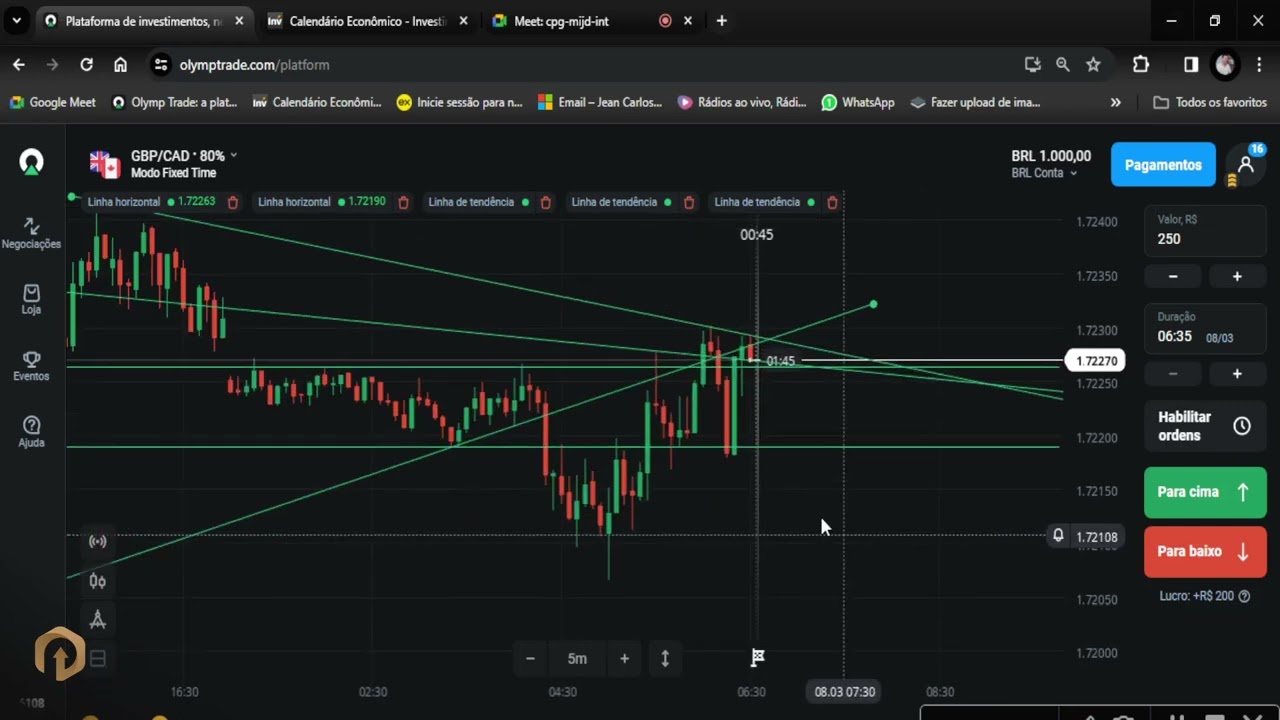
Task: Open the WhatsApp bookmark
Action: coord(858,102)
